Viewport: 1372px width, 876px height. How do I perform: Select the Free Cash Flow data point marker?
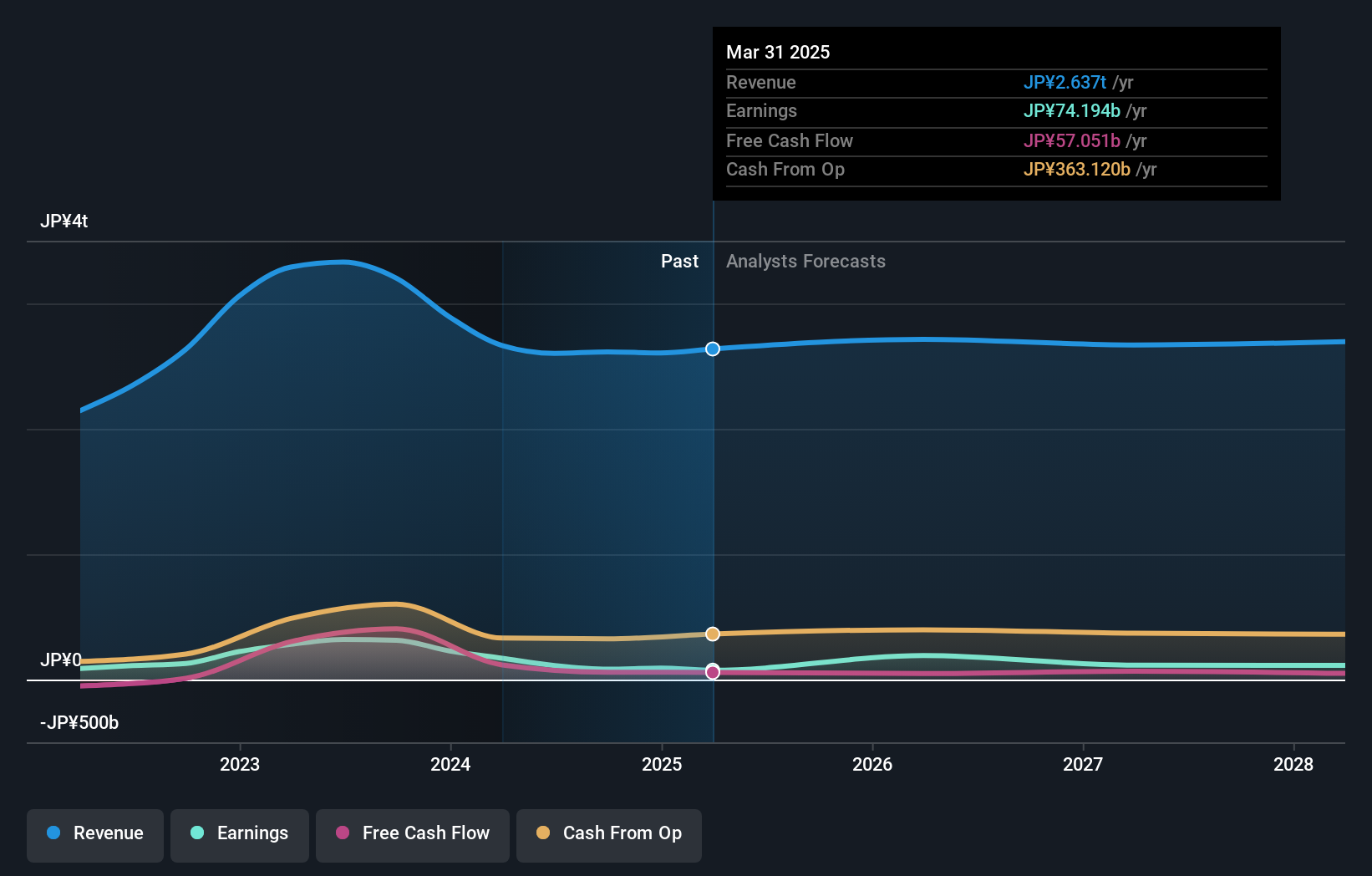click(713, 671)
